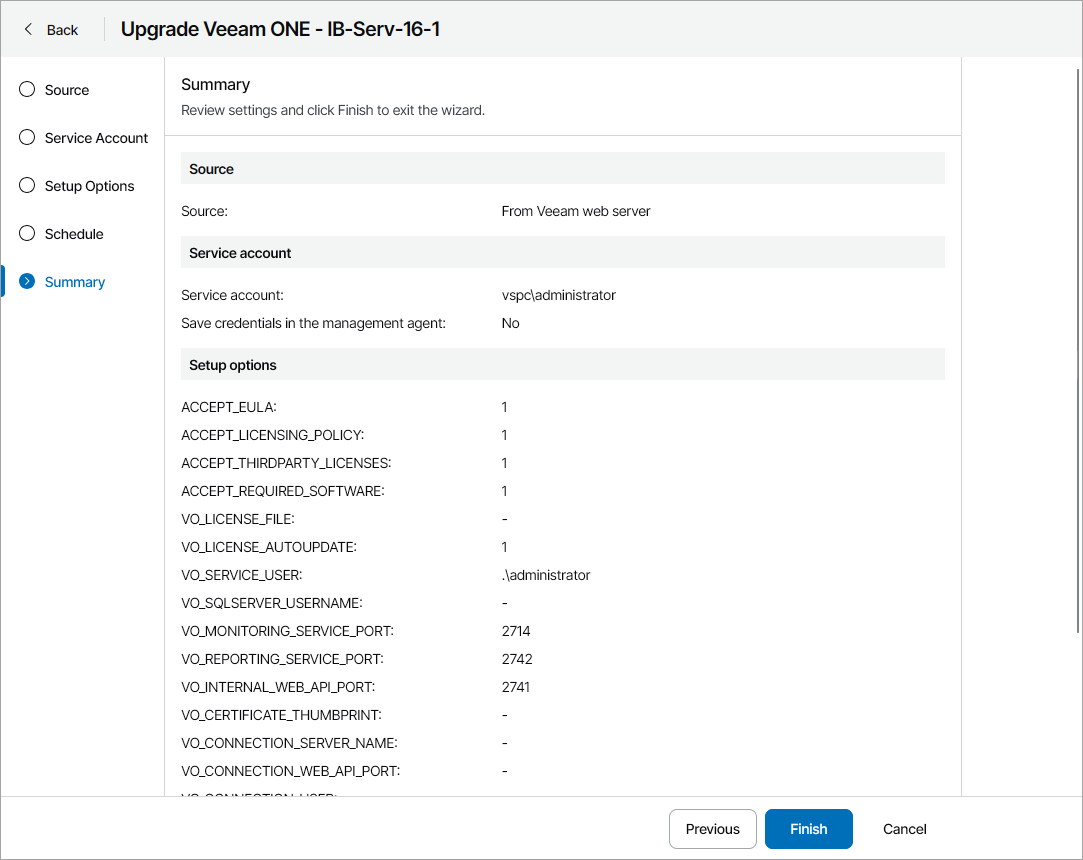The image size is (1083, 860).
Task: Click the Setup options section header
Action: pos(233,365)
